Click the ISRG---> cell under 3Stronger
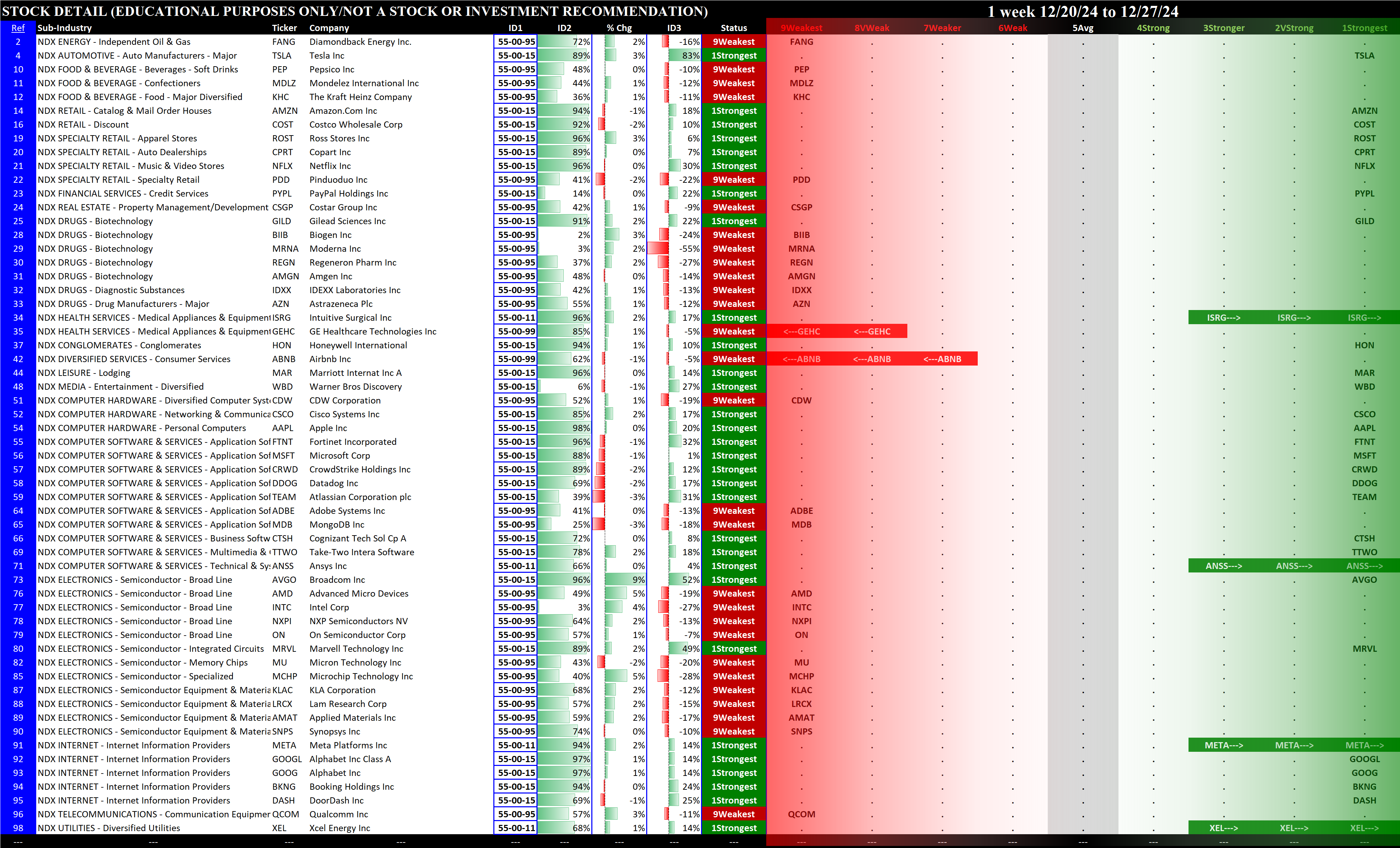Screen dimensions: 1400x848 1223,318
